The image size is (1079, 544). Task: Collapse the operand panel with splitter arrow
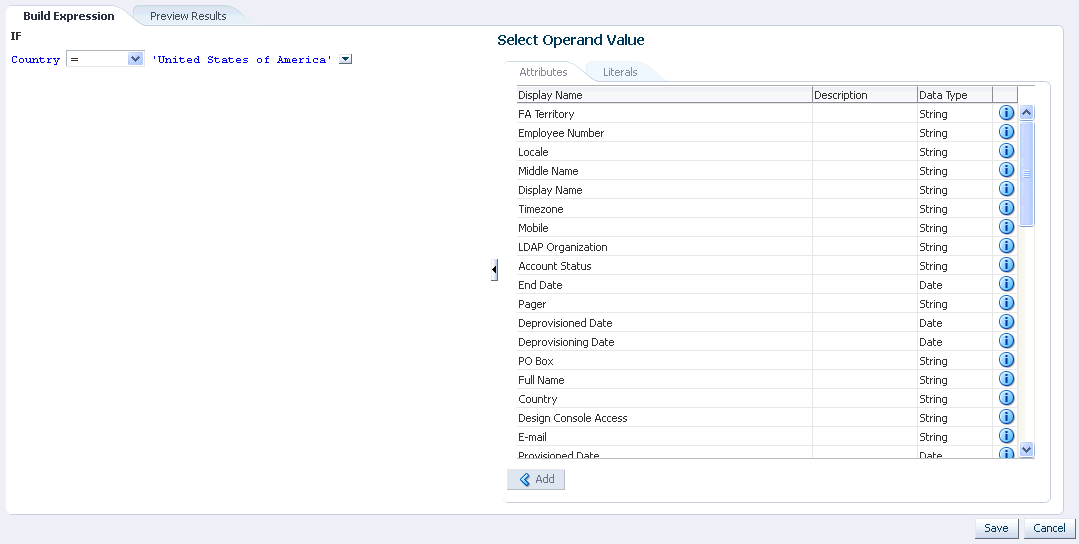pos(494,270)
